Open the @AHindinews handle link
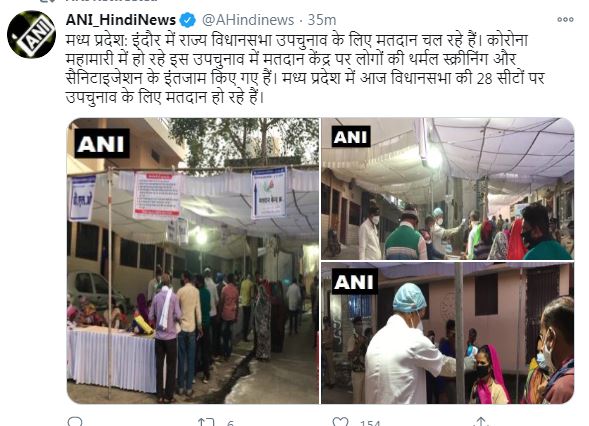Viewport: 589px width, 426px height. pos(248,20)
